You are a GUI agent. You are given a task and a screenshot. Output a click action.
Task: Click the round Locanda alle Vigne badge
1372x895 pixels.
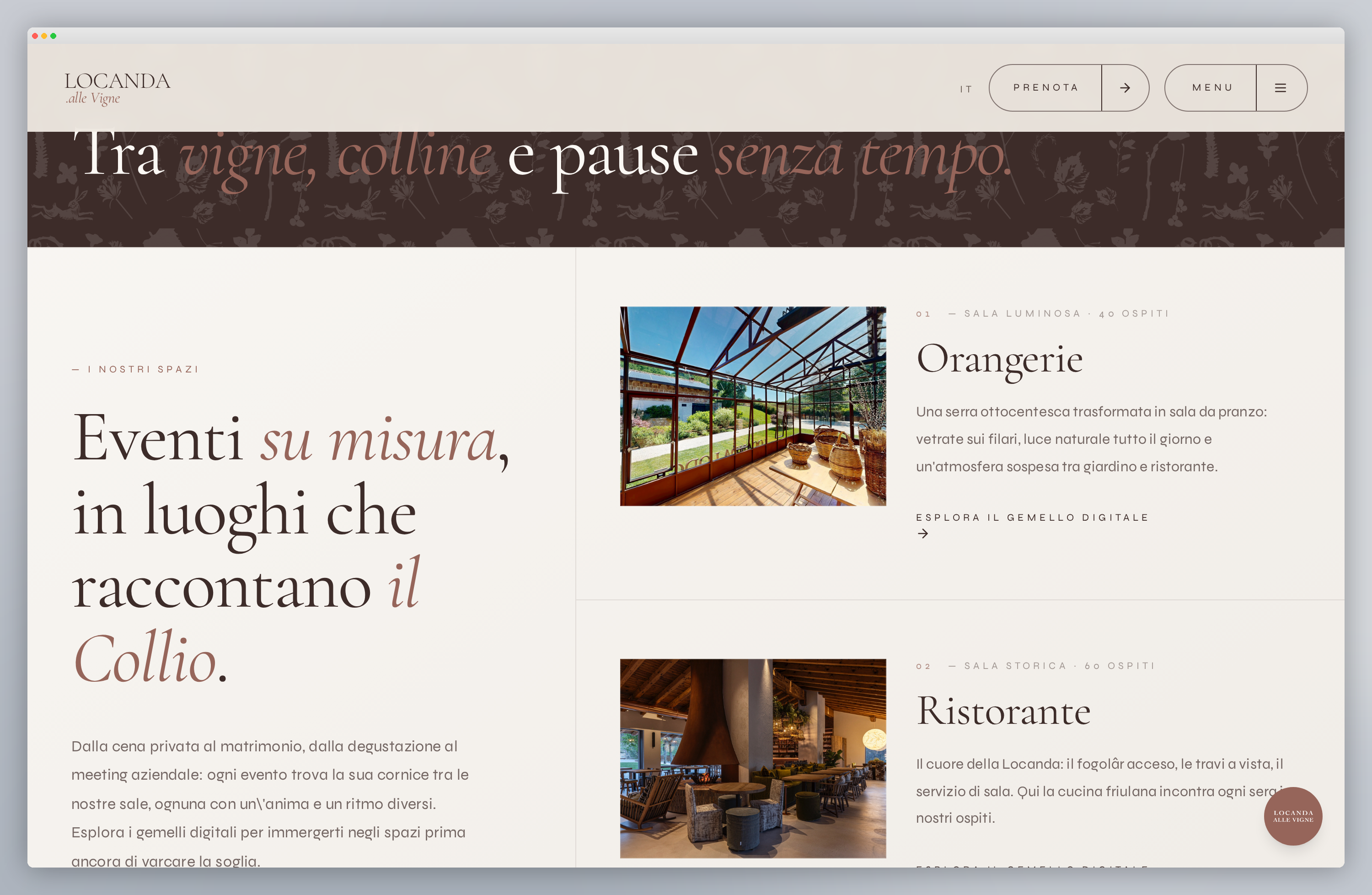pos(1293,816)
